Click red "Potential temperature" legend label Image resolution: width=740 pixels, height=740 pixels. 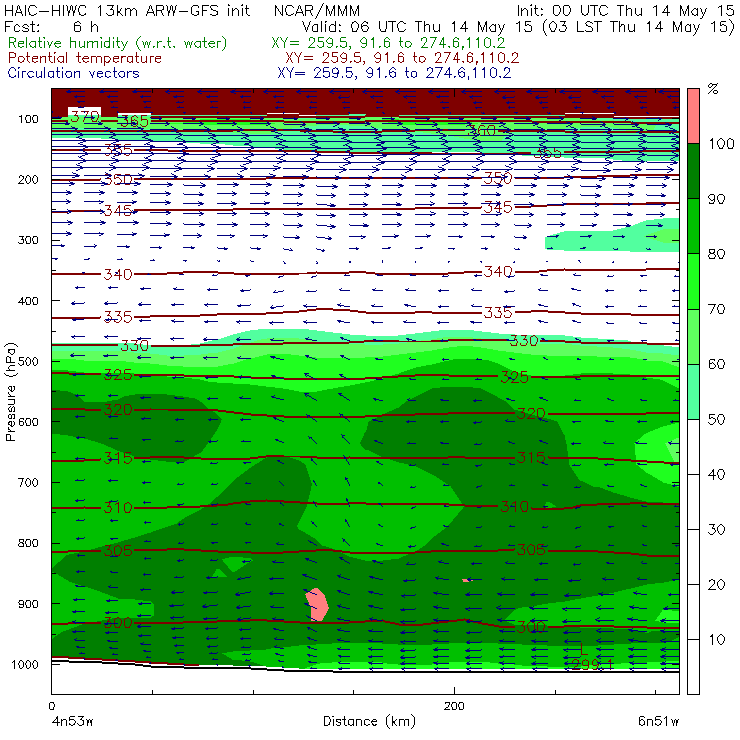pyautogui.click(x=85, y=58)
